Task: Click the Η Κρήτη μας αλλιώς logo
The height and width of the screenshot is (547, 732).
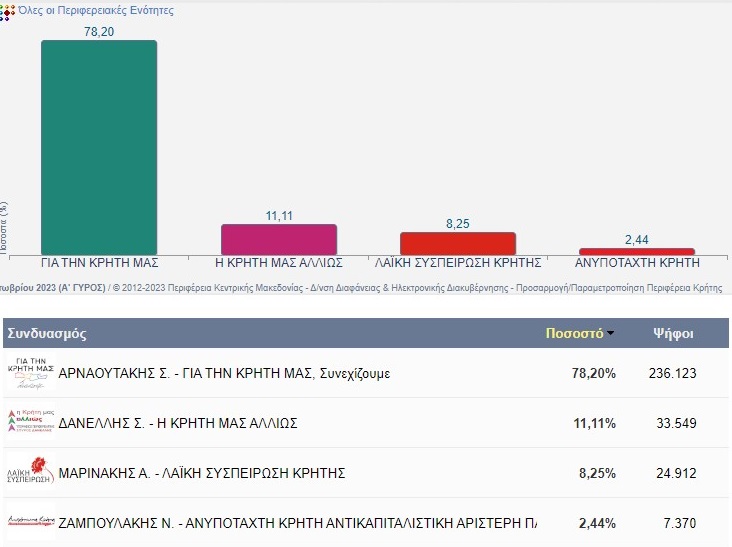Action: point(30,423)
